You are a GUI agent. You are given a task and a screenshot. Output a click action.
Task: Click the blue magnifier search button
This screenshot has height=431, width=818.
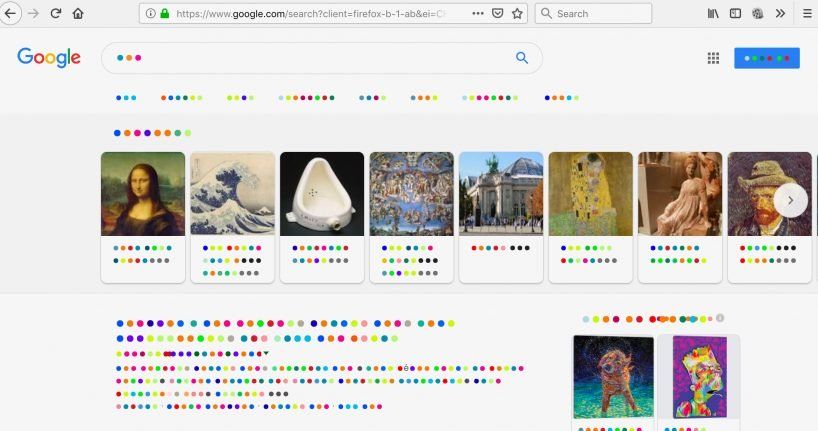(x=522, y=58)
